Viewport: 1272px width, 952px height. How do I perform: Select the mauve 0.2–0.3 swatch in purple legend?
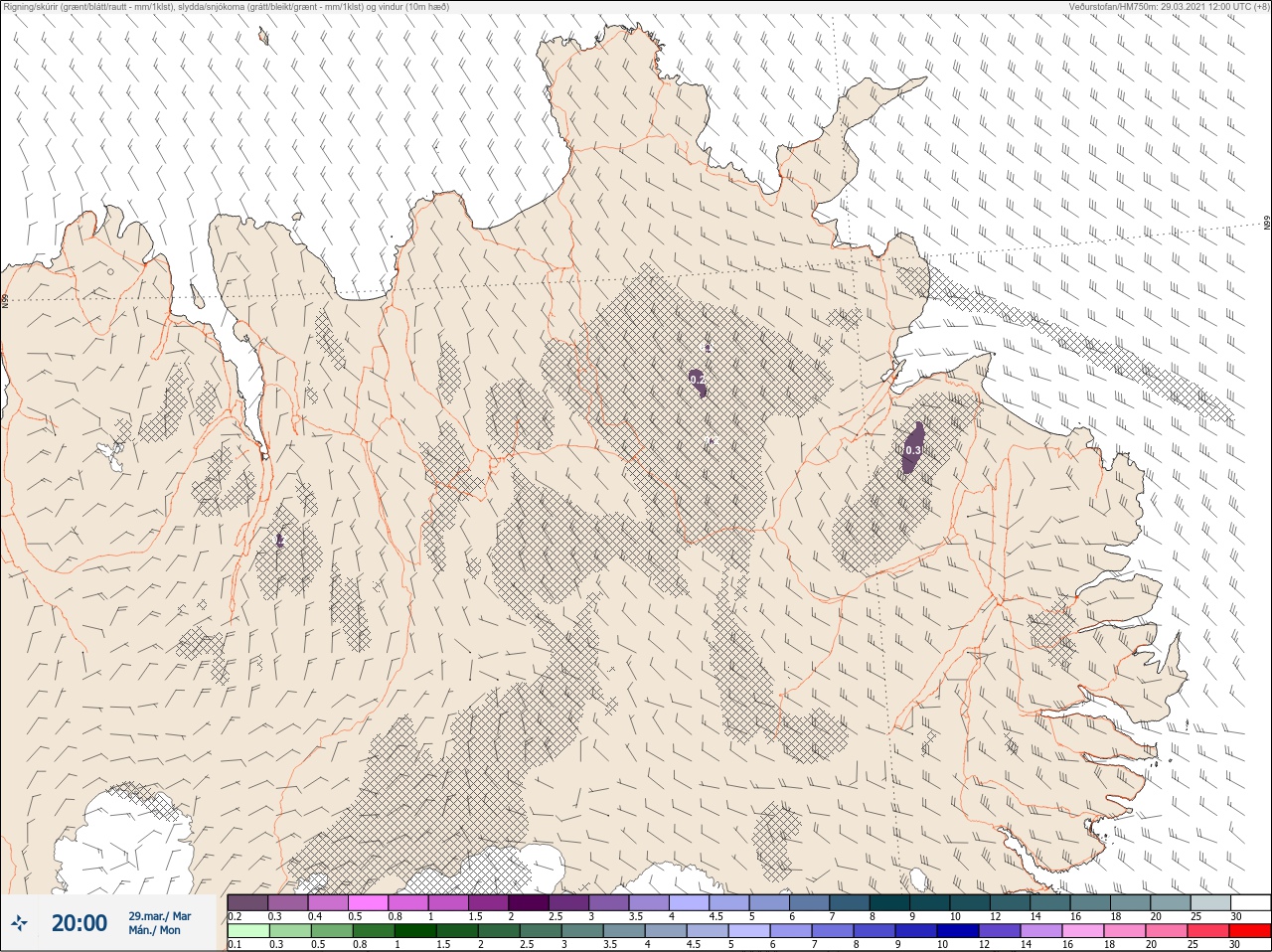pos(247,902)
